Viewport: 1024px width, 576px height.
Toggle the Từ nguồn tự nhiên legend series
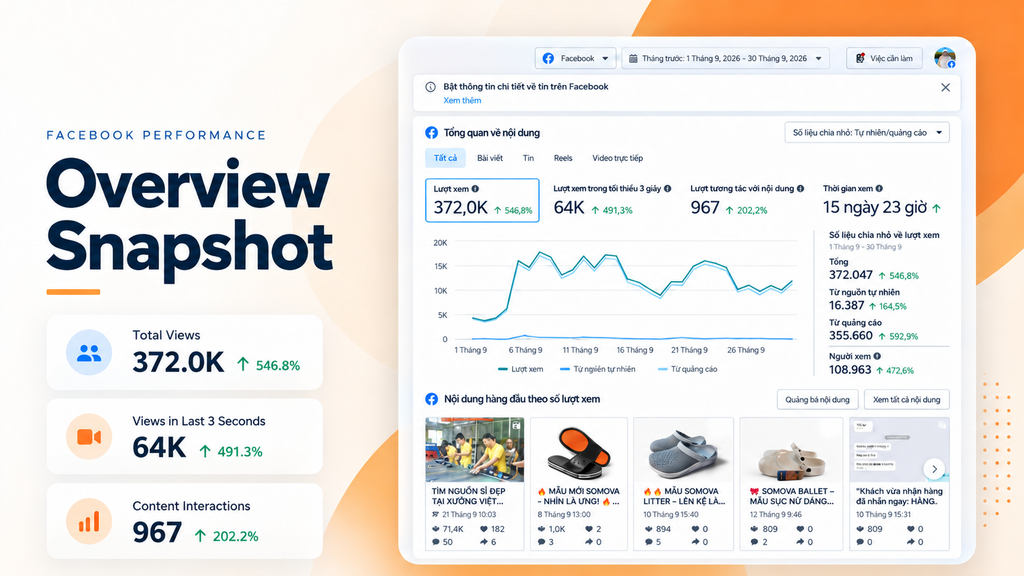click(x=598, y=369)
